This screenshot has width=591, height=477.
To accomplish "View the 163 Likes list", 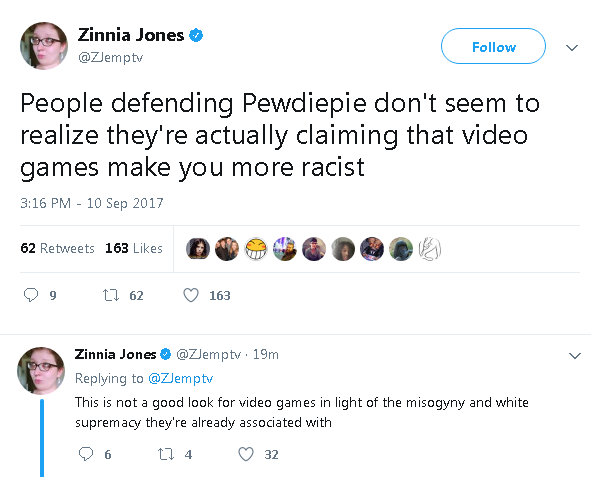I will point(134,248).
